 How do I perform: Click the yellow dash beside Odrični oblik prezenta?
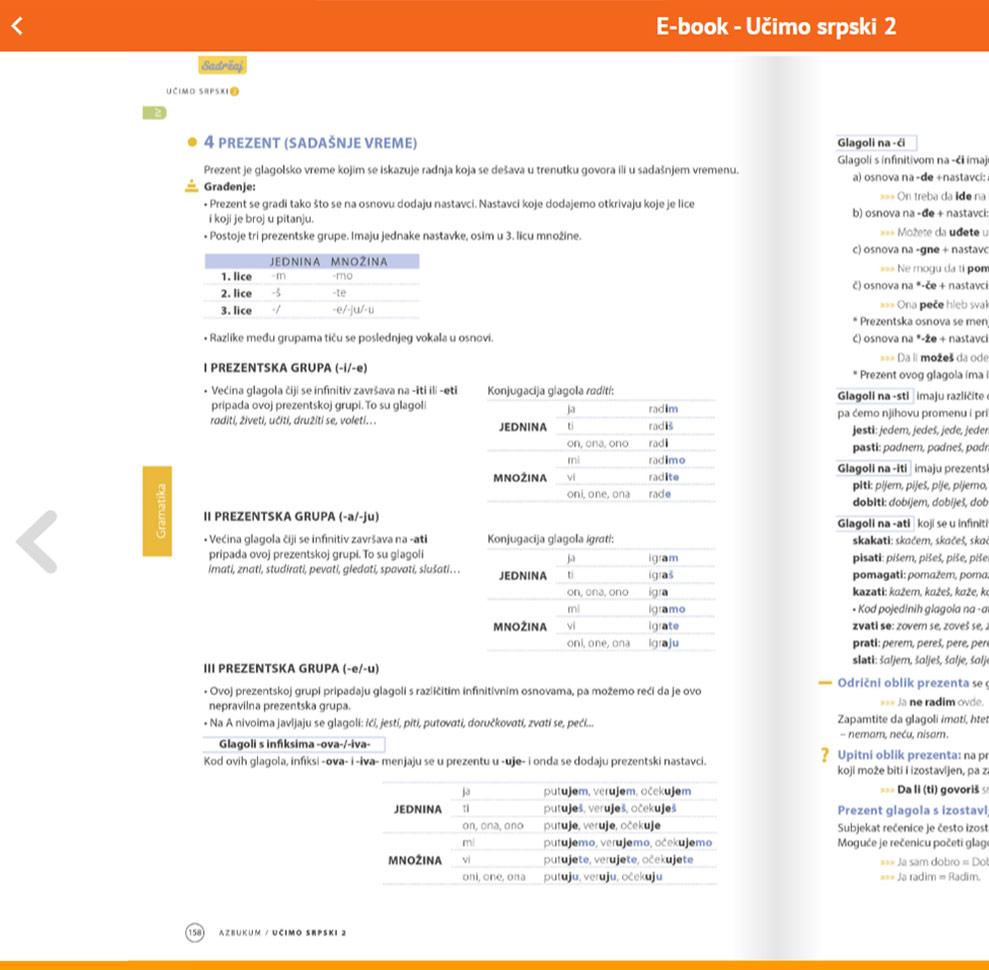pyautogui.click(x=824, y=683)
